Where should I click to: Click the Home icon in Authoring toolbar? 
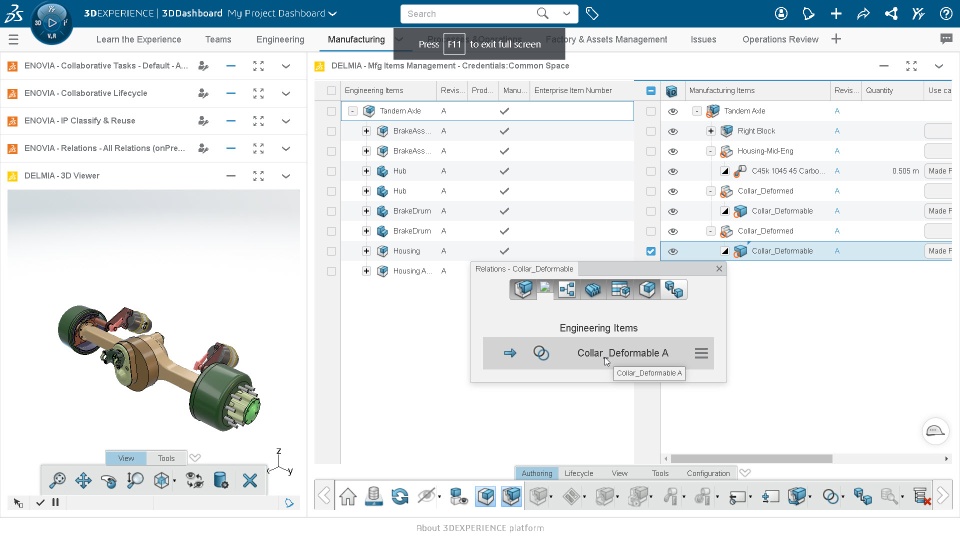(348, 496)
